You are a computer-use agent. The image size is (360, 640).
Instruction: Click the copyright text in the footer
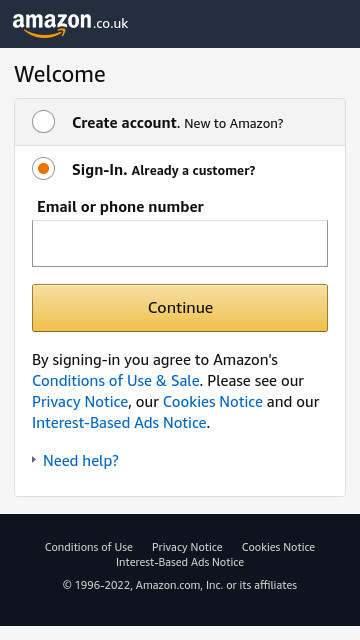pos(180,585)
